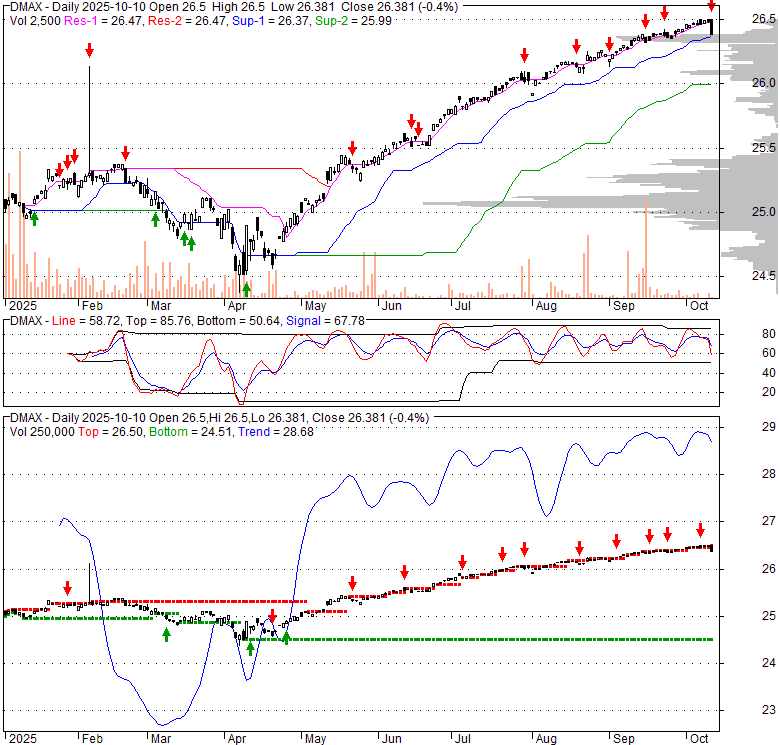The height and width of the screenshot is (745, 780).
Task: Click the red arrow in mid-April on the bottom chart
Action: (272, 615)
